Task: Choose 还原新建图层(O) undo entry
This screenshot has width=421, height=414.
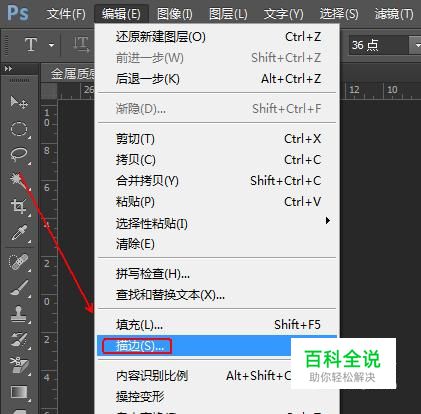Action: 218,37
